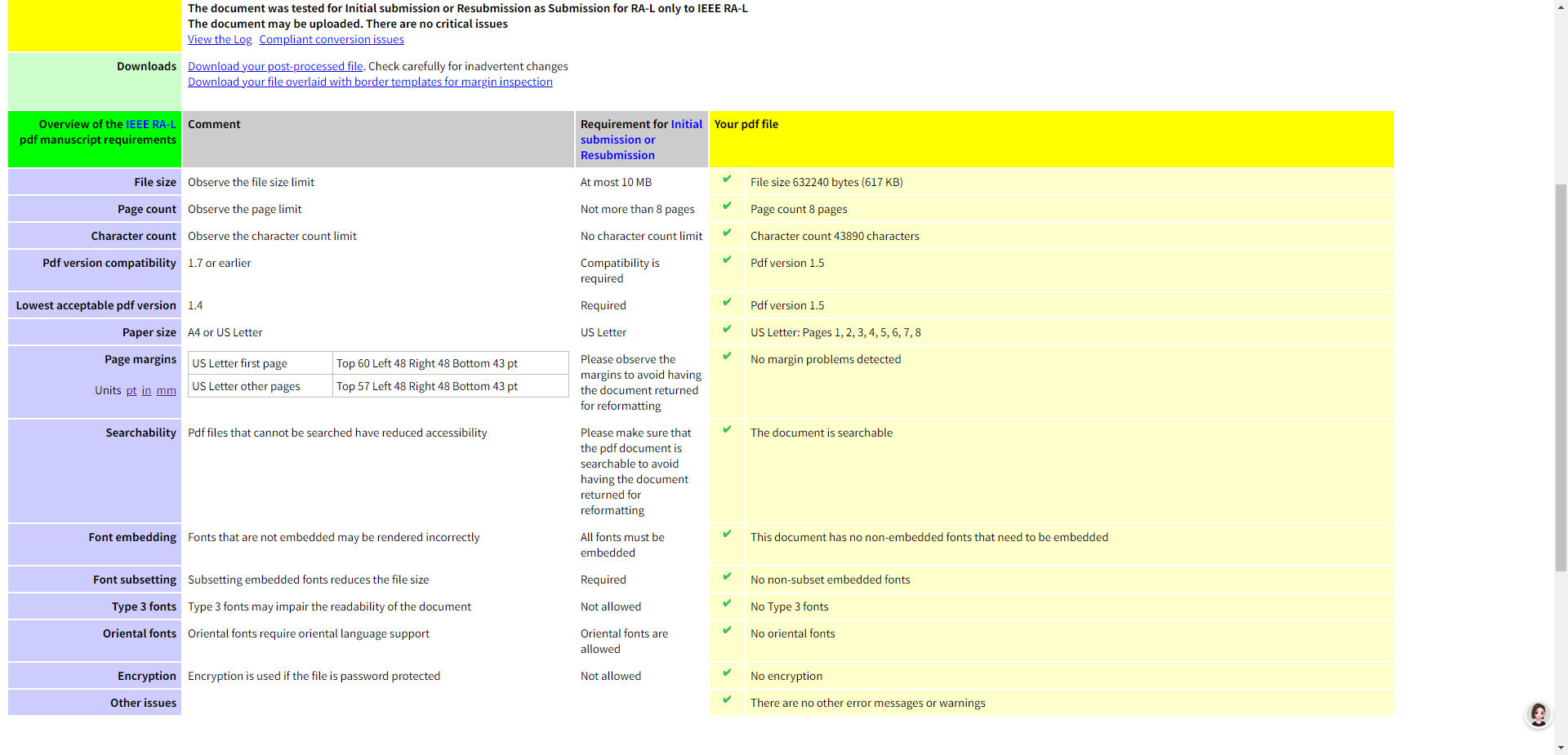
Task: Click the green check for Page count
Action: 727,206
